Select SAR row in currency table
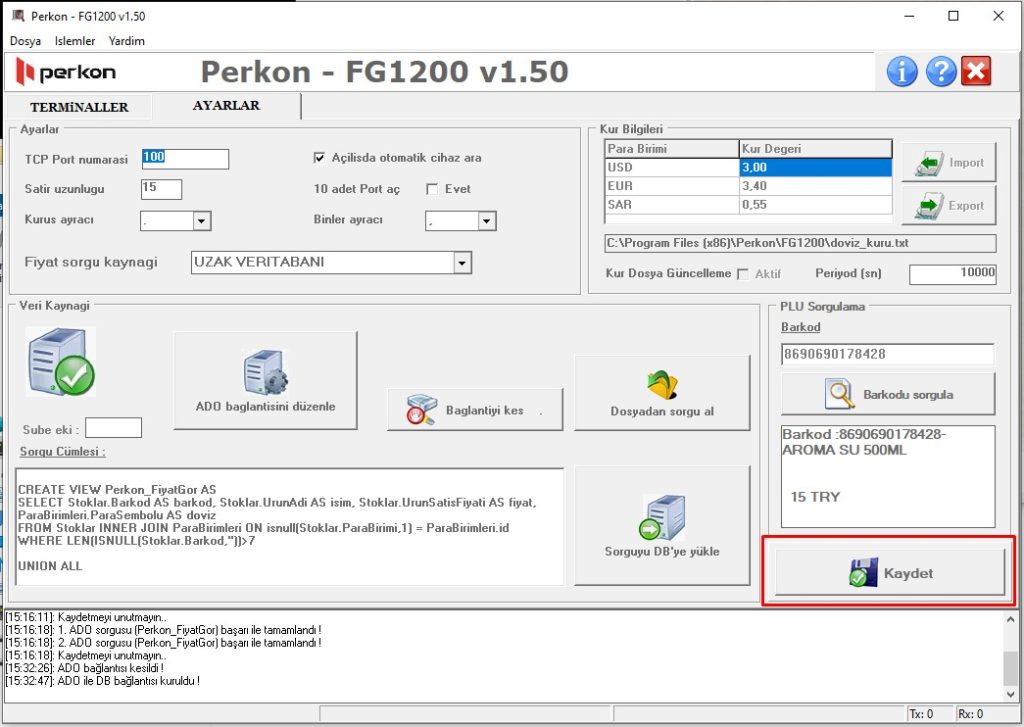Viewport: 1024px width, 727px height. point(748,204)
